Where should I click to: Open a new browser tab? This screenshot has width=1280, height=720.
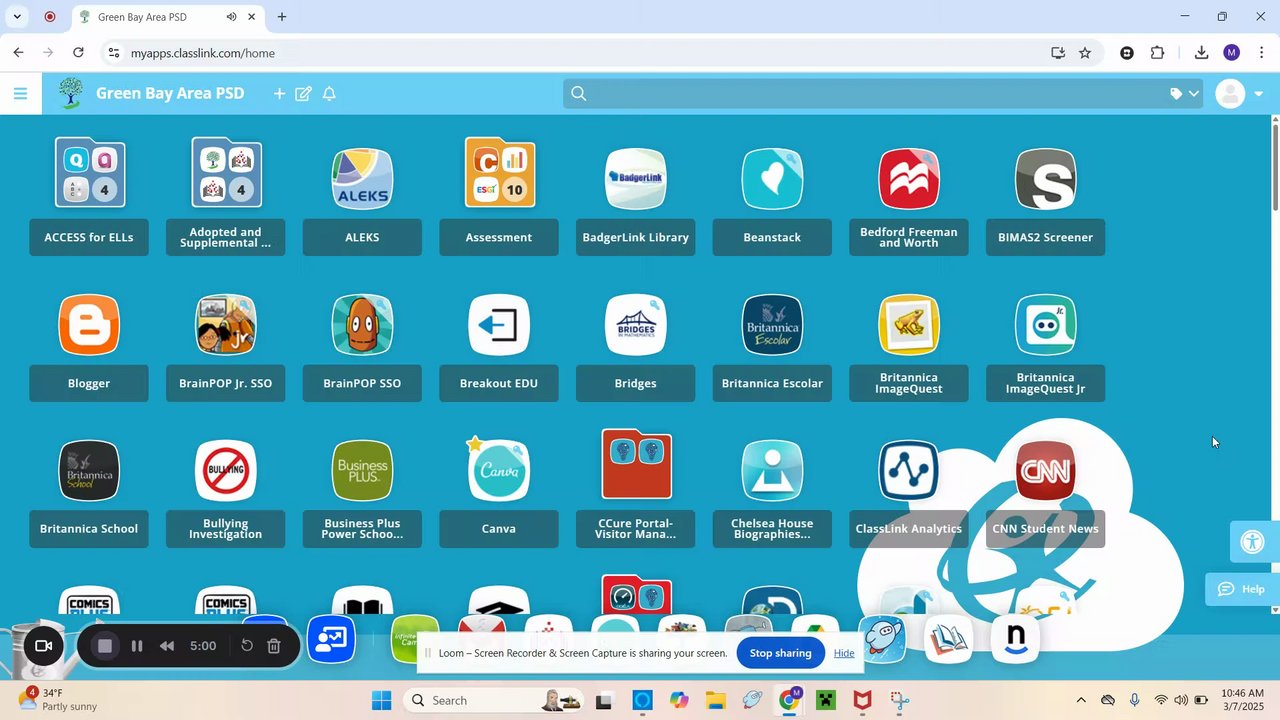tap(282, 17)
